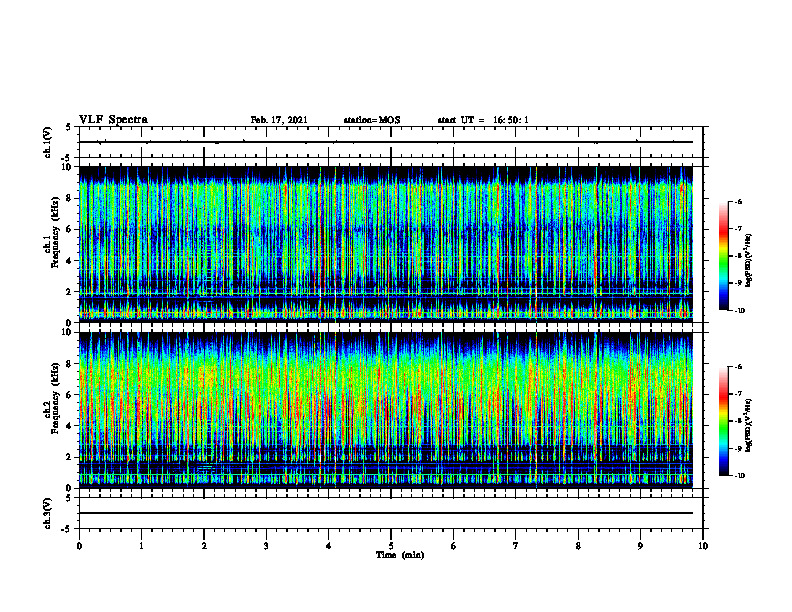This screenshot has width=792, height=612.
Task: Click inside the ch.2 spectrogram panel
Action: pyautogui.click(x=386, y=410)
